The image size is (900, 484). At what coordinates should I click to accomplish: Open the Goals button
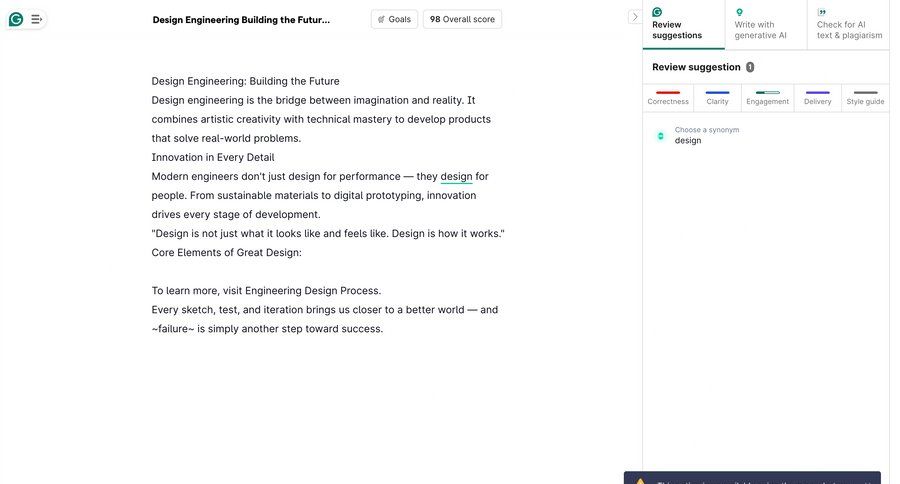(394, 19)
